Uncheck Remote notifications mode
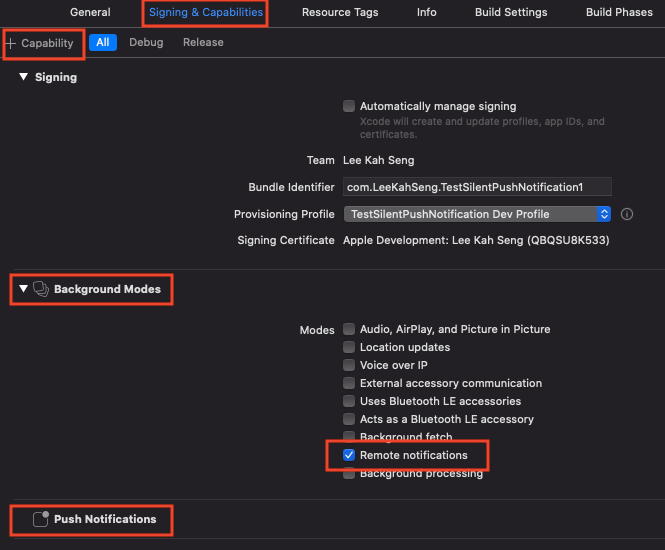Screen dimensions: 665x550 349,455
